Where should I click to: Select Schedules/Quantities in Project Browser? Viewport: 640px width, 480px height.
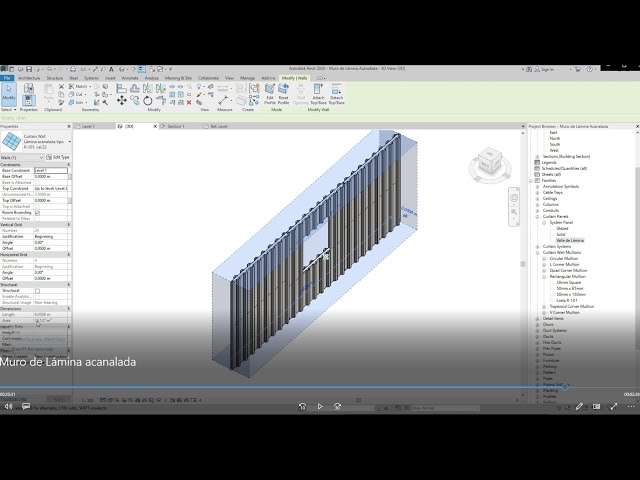[564, 168]
